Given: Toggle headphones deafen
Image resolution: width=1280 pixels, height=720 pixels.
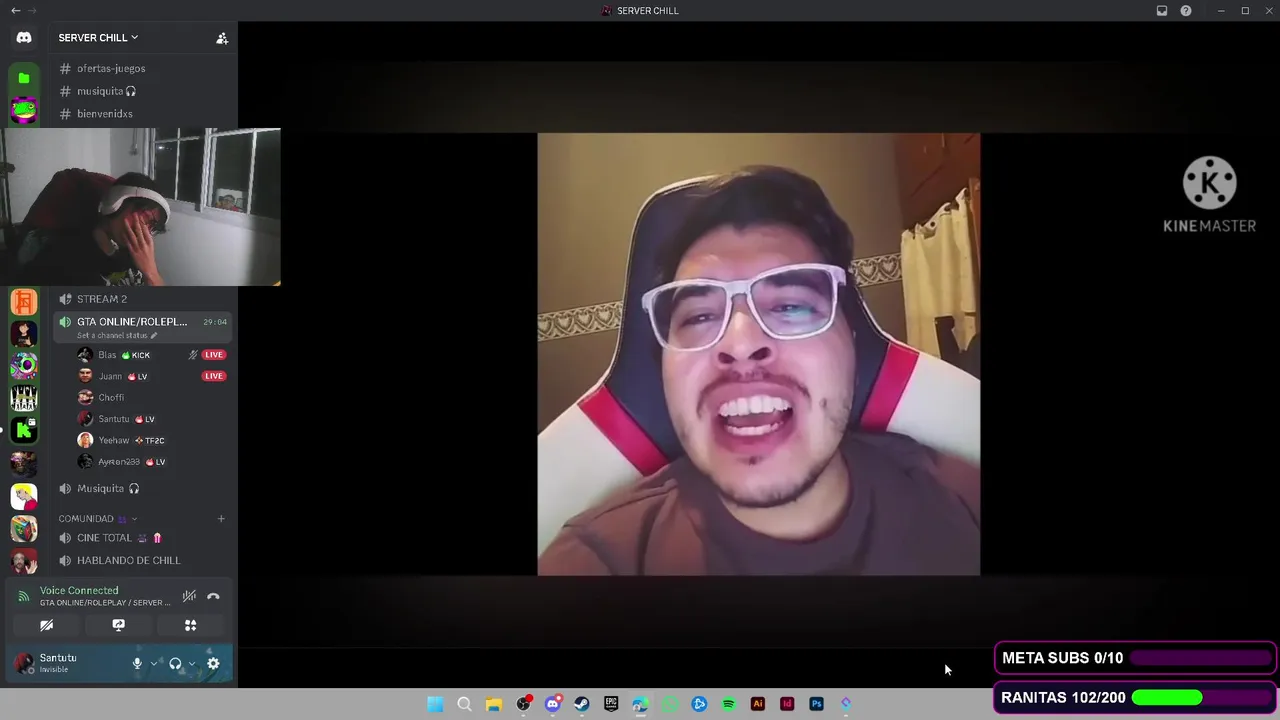Looking at the screenshot, I should point(175,663).
